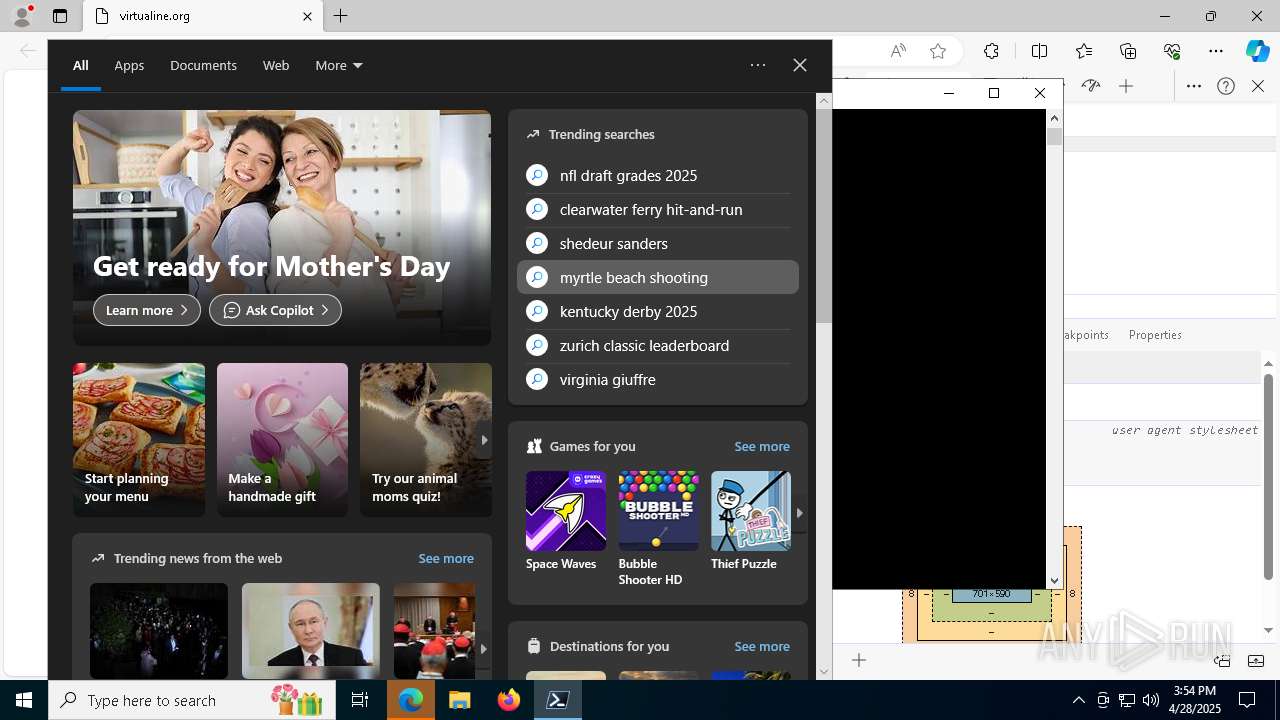Open Thief Puzzle game thumbnail

point(751,511)
